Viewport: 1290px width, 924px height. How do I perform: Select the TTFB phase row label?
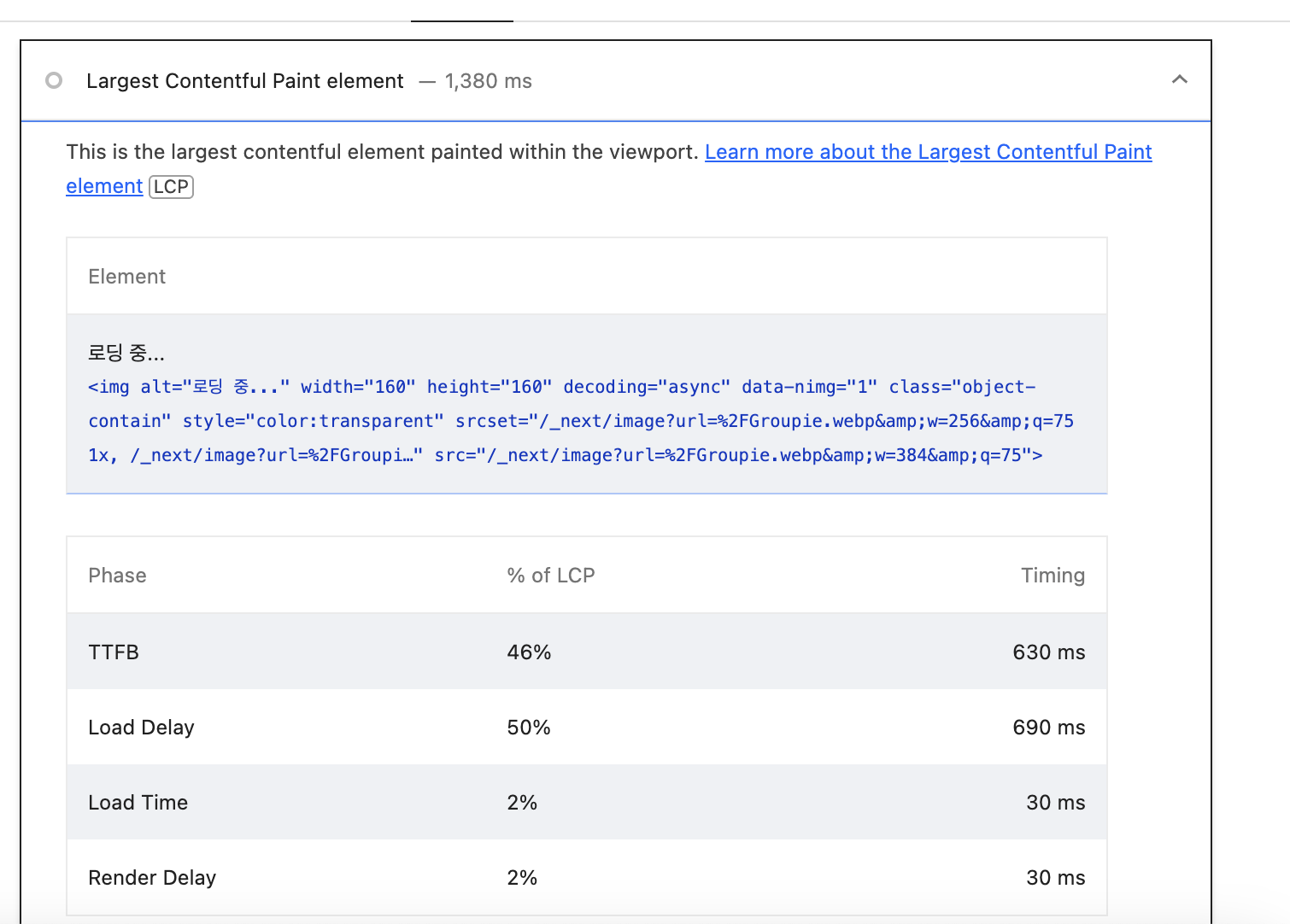click(x=114, y=652)
